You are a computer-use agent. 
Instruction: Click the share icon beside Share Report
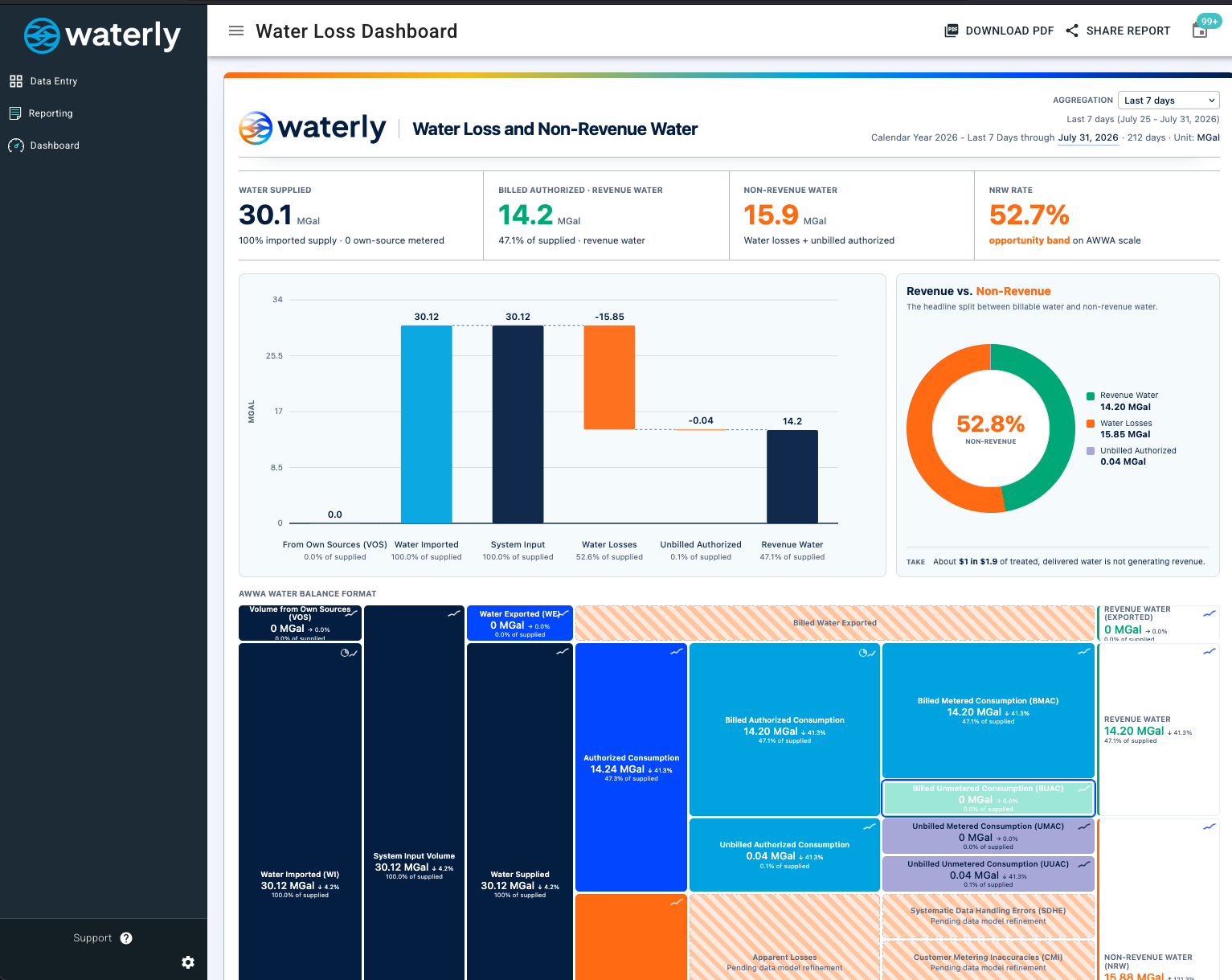pos(1072,31)
